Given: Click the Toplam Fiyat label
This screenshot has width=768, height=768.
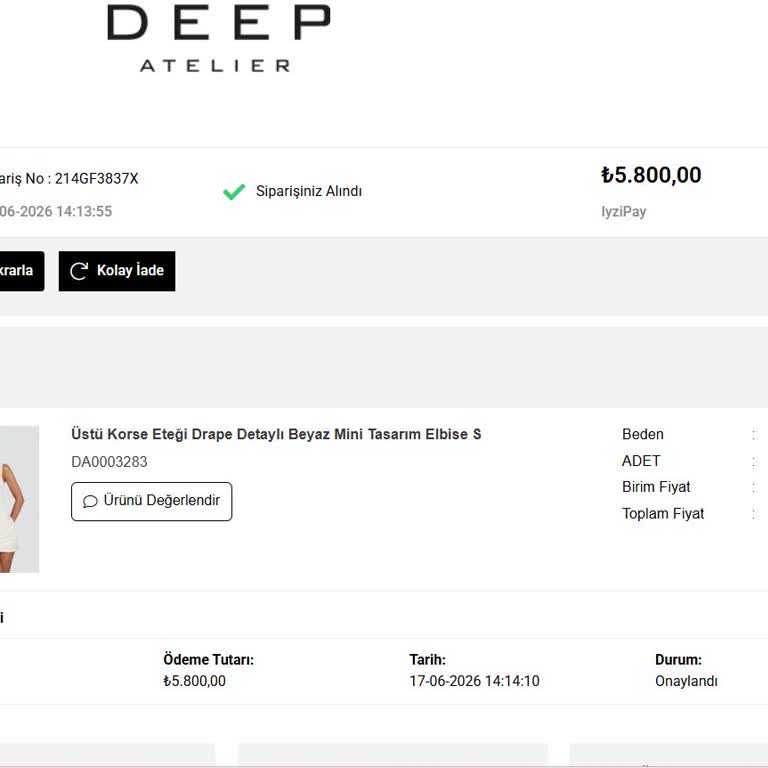Looking at the screenshot, I should click(x=663, y=513).
